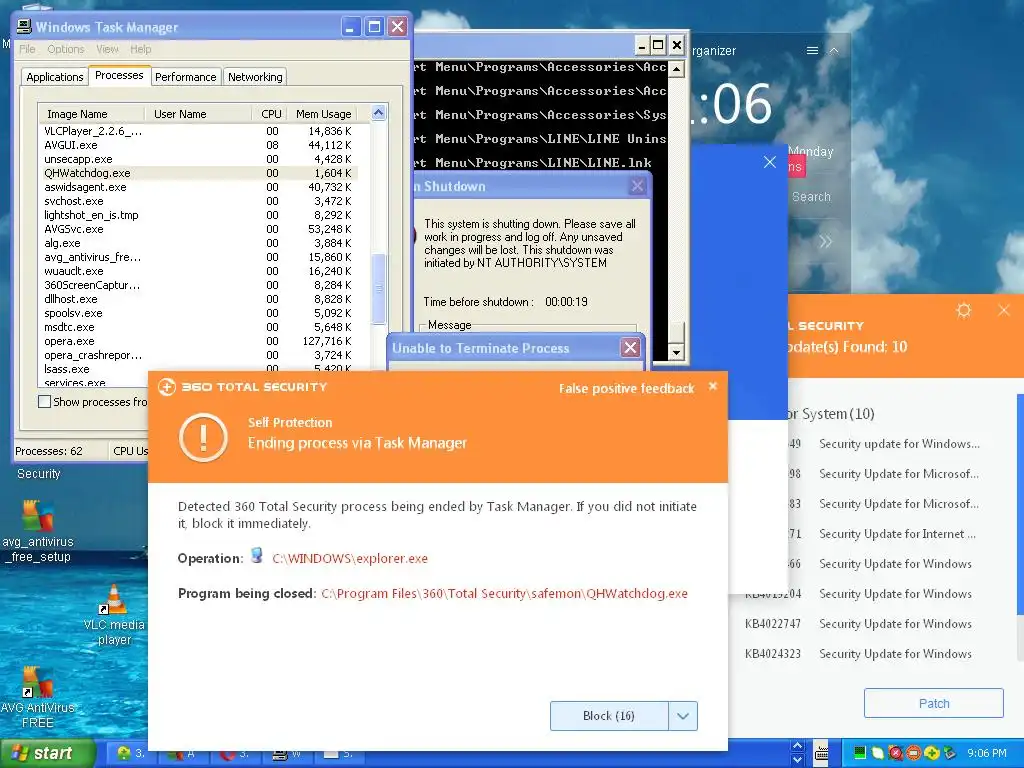
Task: Click the 9:06 PM system clock
Action: pos(987,753)
